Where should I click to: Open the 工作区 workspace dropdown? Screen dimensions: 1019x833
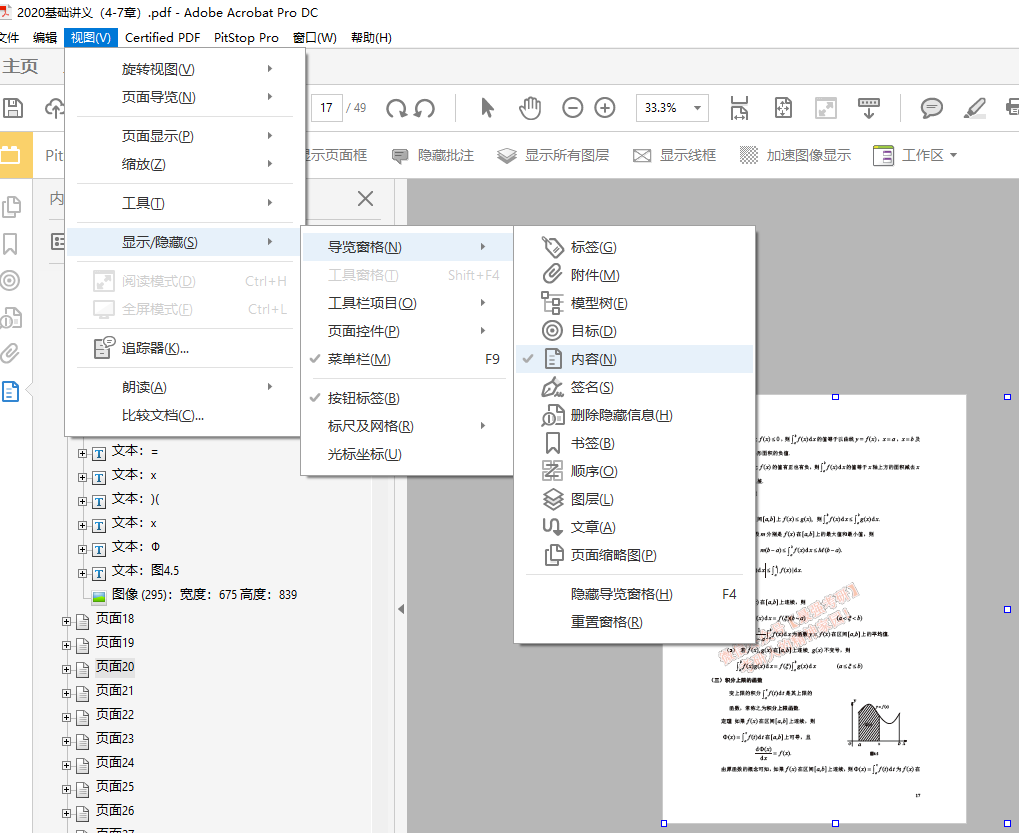point(915,155)
